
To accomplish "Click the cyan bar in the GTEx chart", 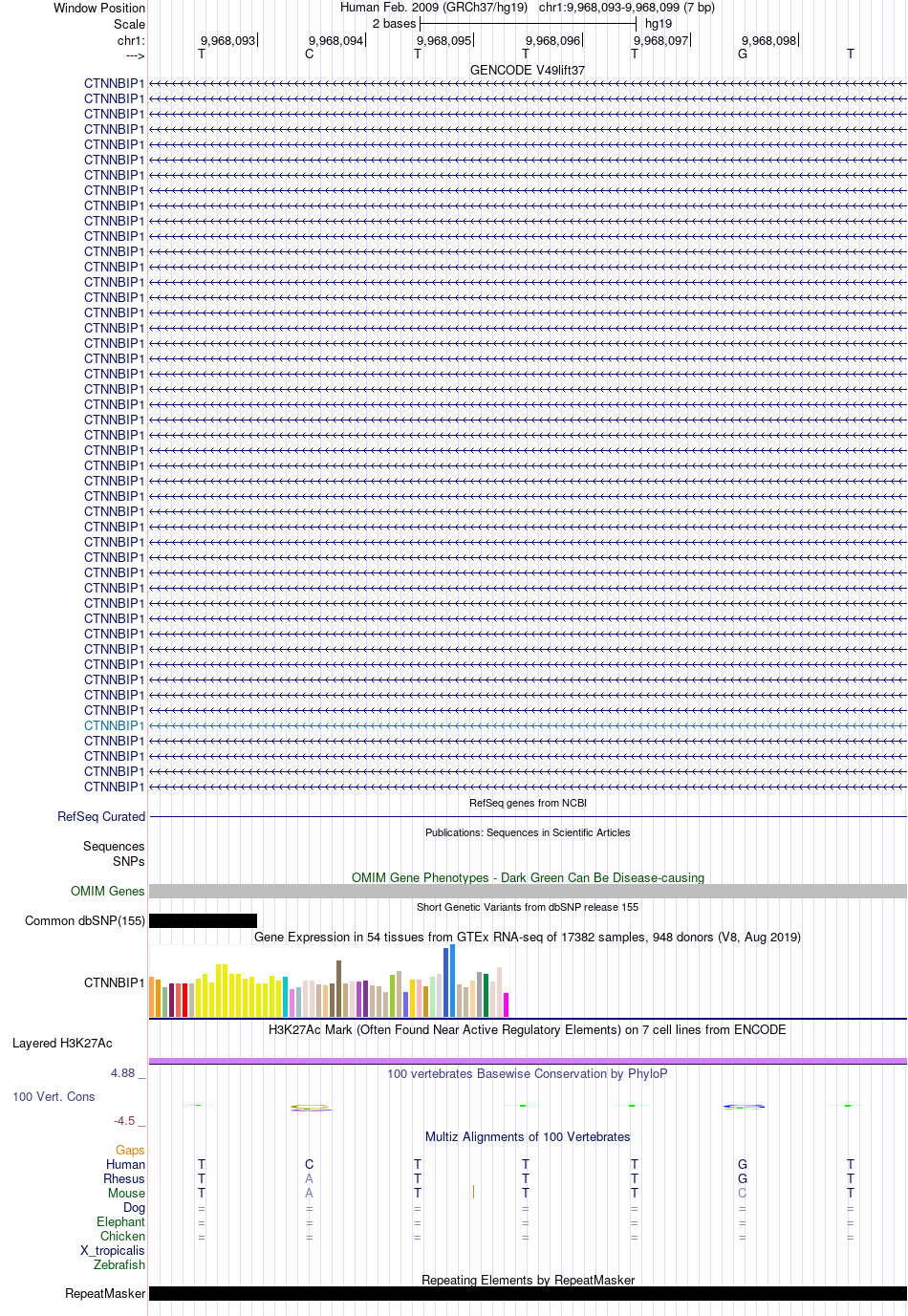I will pyautogui.click(x=285, y=997).
